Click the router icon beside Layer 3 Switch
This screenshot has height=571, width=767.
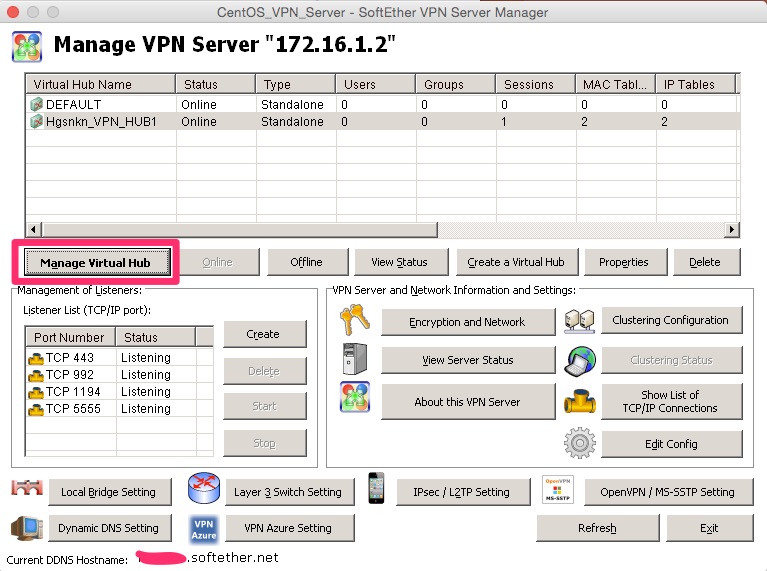coord(203,488)
